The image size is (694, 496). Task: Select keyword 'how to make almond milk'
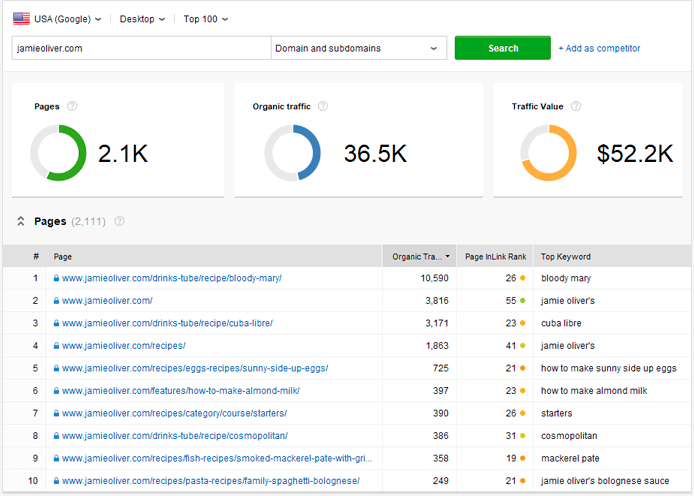tap(594, 391)
